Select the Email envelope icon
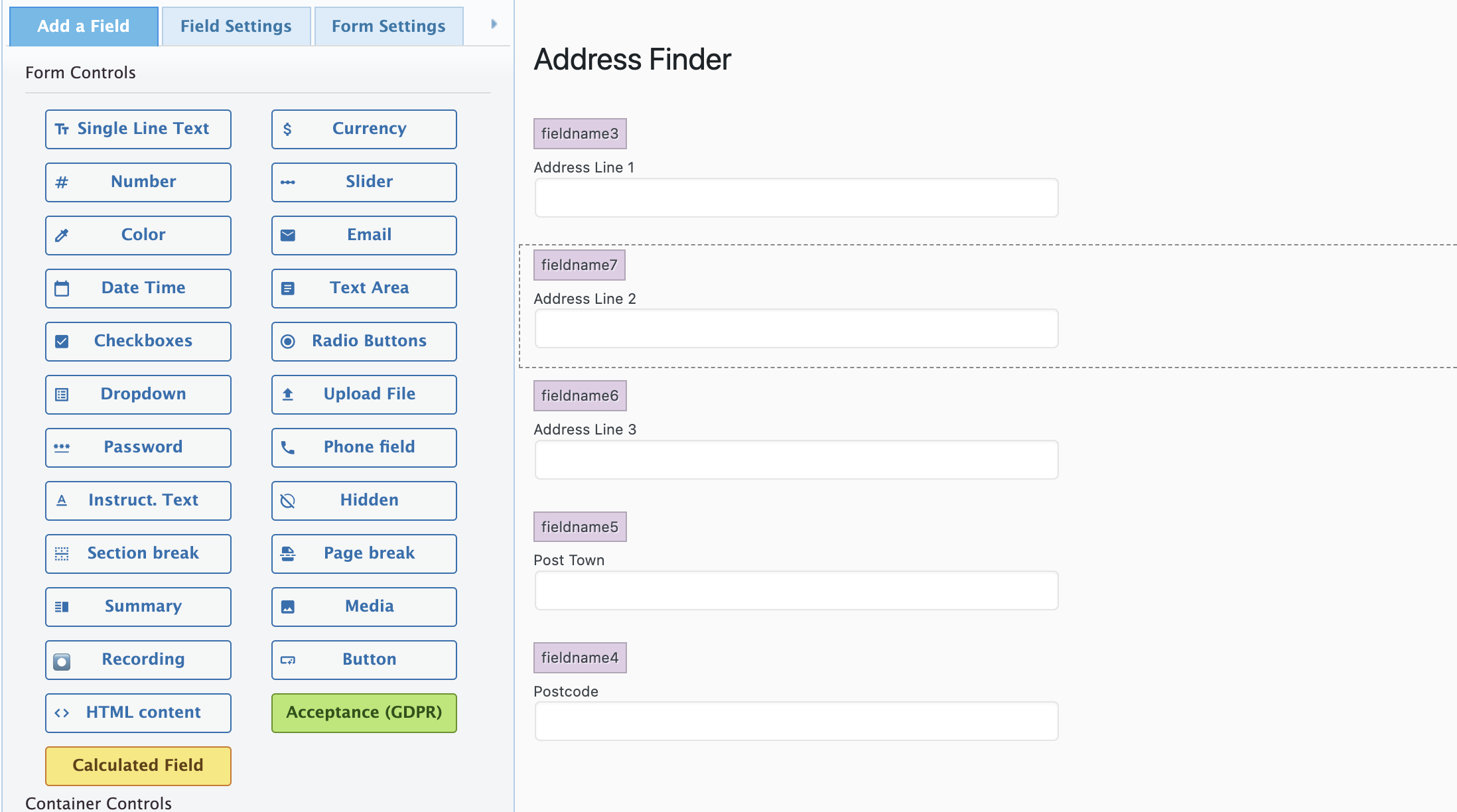1457x812 pixels. coord(288,235)
